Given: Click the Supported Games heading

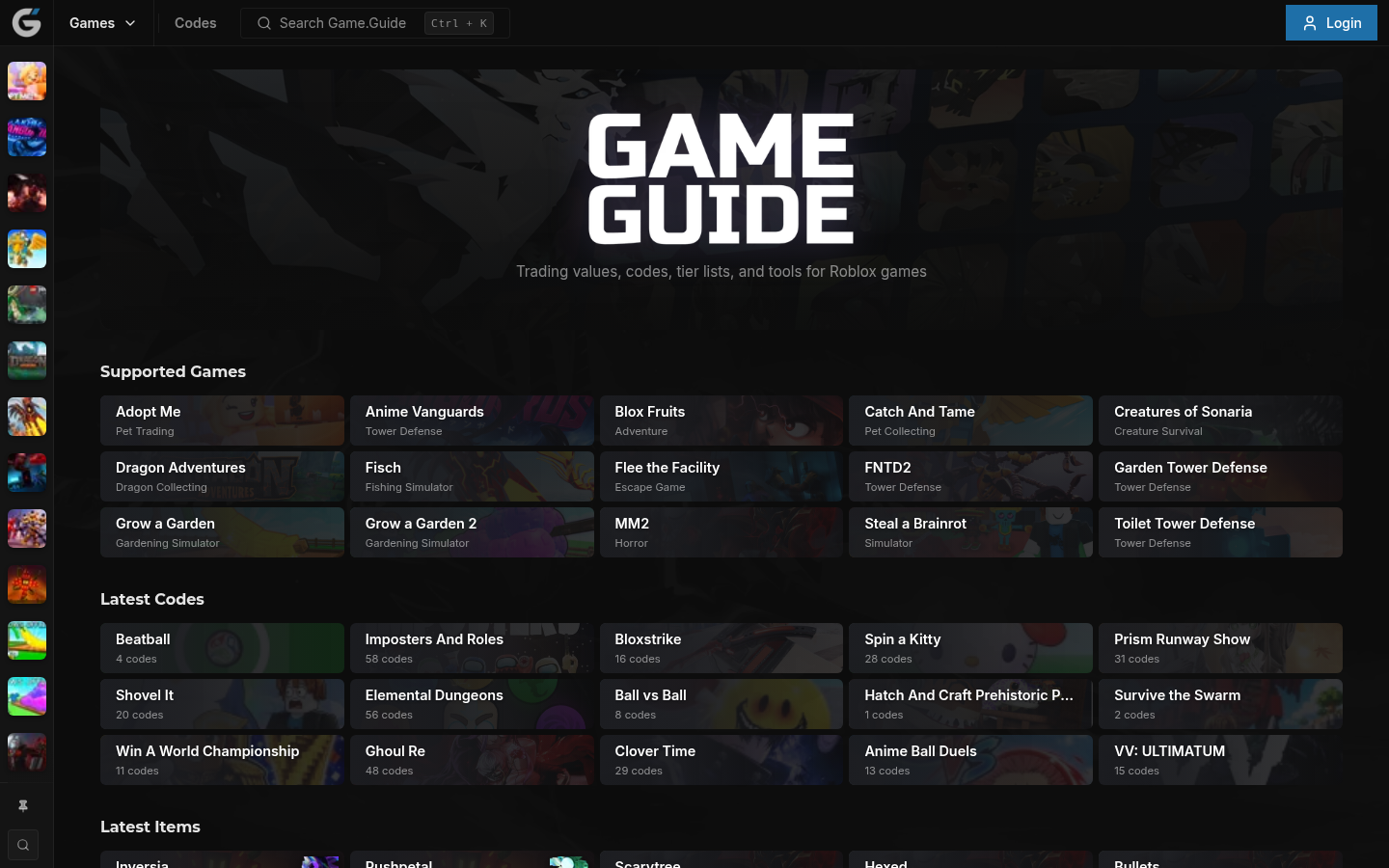Looking at the screenshot, I should click(x=173, y=371).
